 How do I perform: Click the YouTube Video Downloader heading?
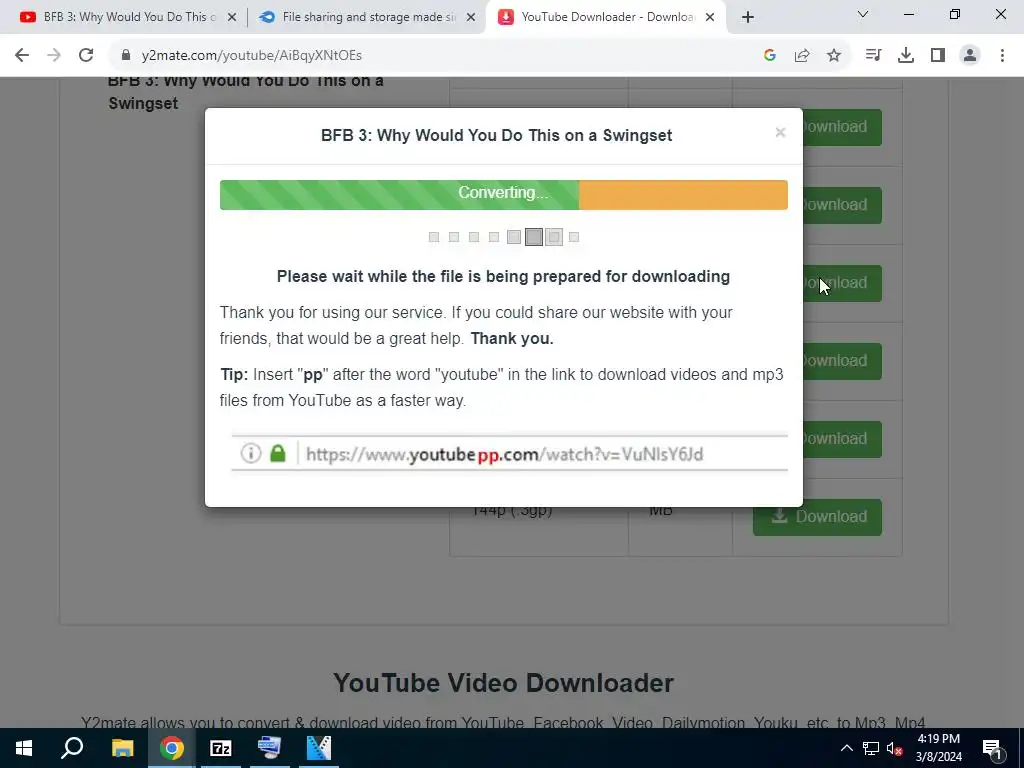[504, 683]
